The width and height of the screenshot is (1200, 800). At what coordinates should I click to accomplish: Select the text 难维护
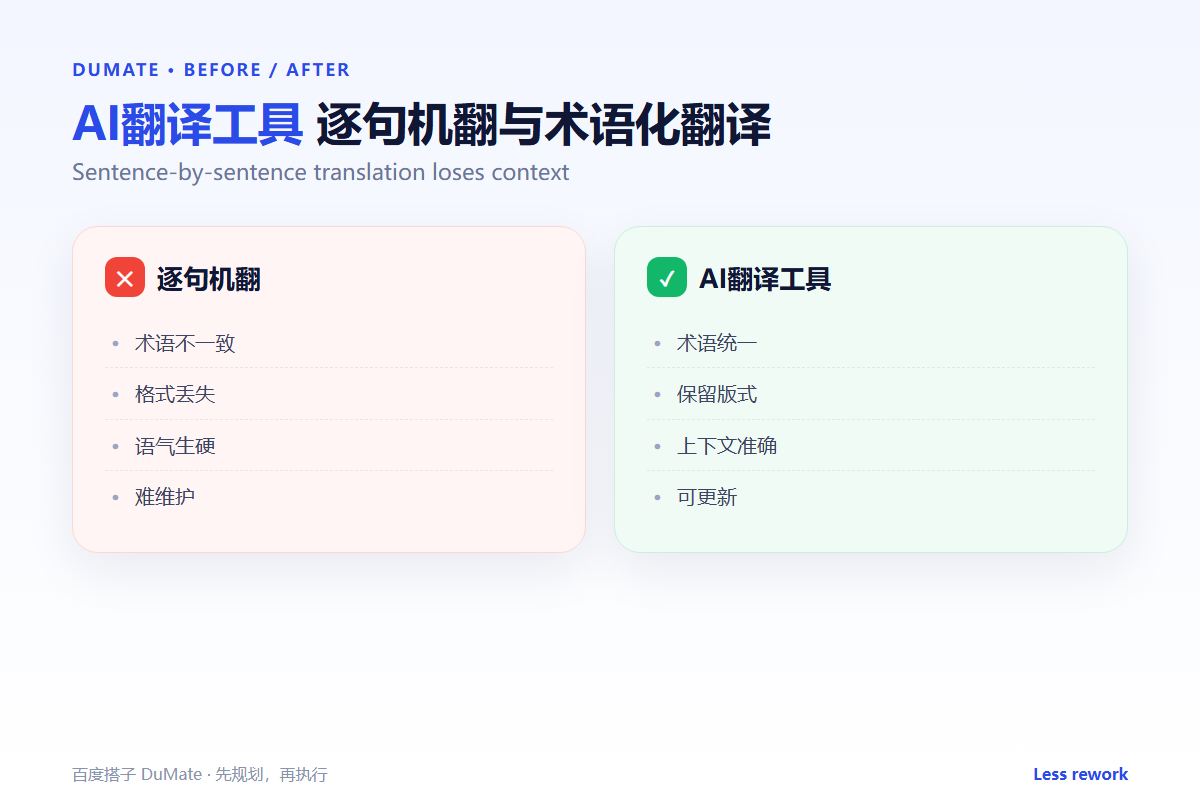(165, 497)
